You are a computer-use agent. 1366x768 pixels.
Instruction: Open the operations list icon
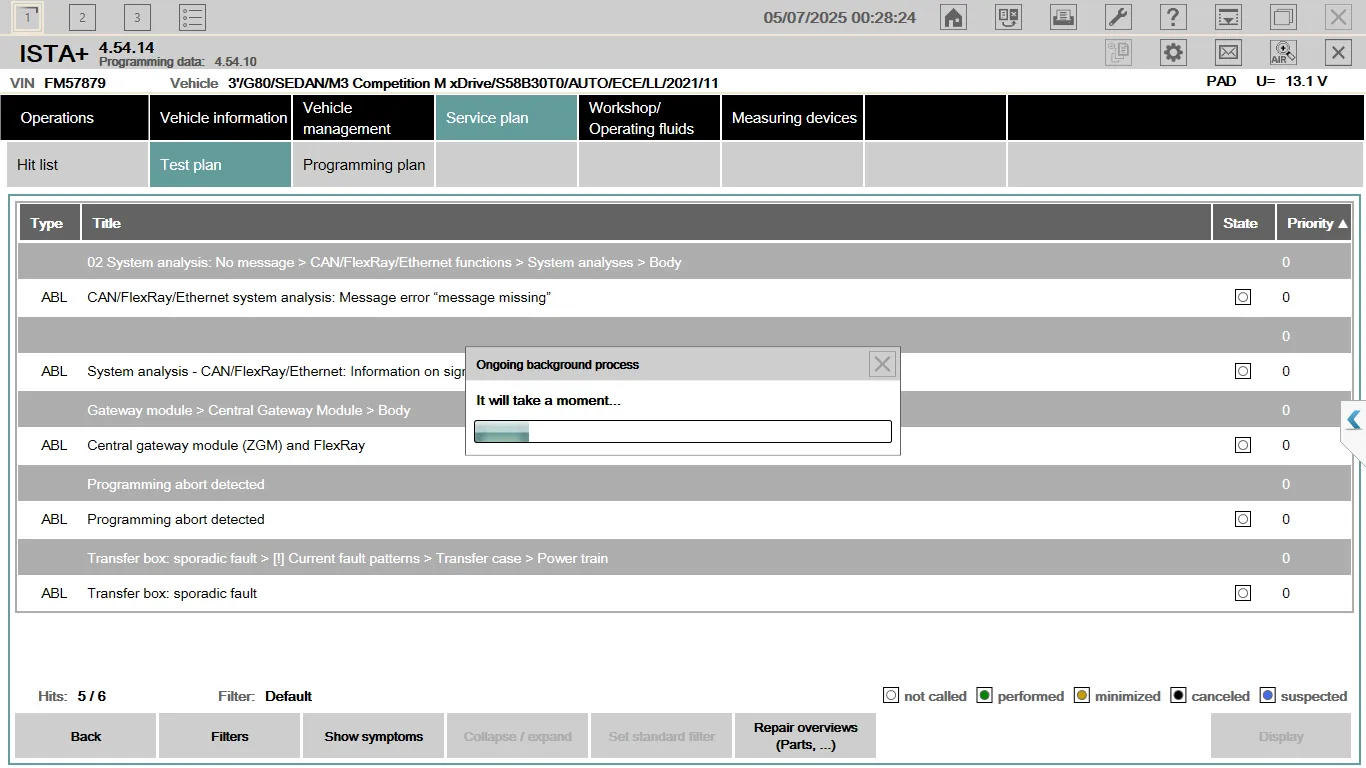point(192,17)
